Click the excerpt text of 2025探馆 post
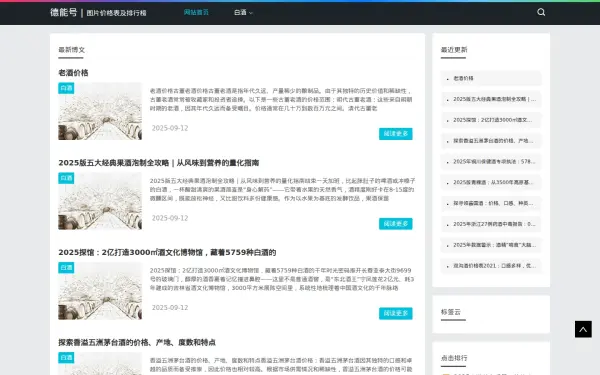This screenshot has width=600, height=375. (282, 279)
